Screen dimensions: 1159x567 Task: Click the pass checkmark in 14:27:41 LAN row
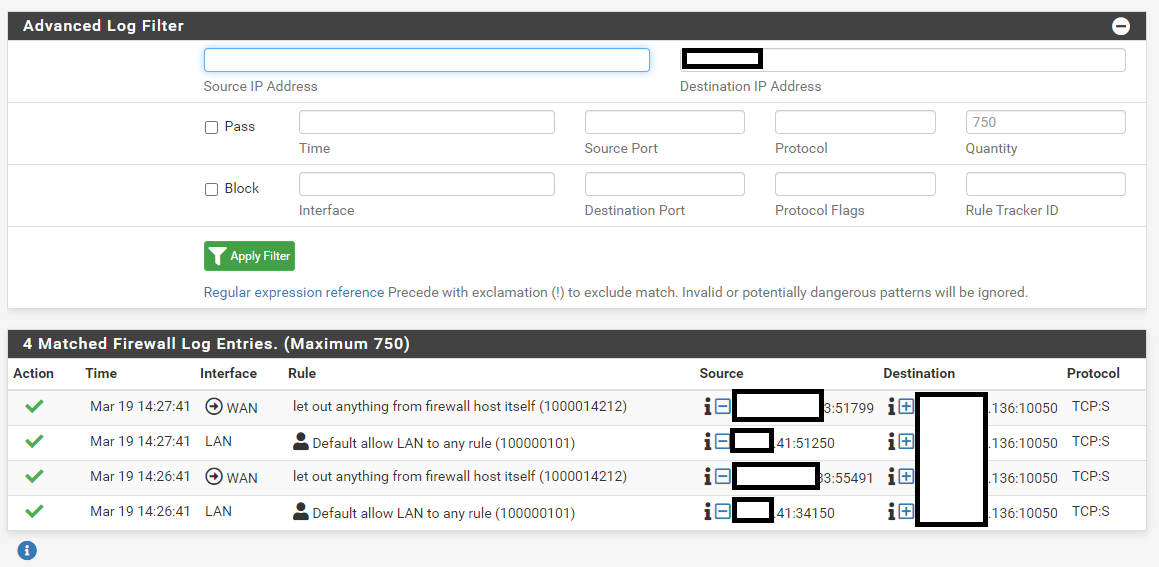(34, 441)
